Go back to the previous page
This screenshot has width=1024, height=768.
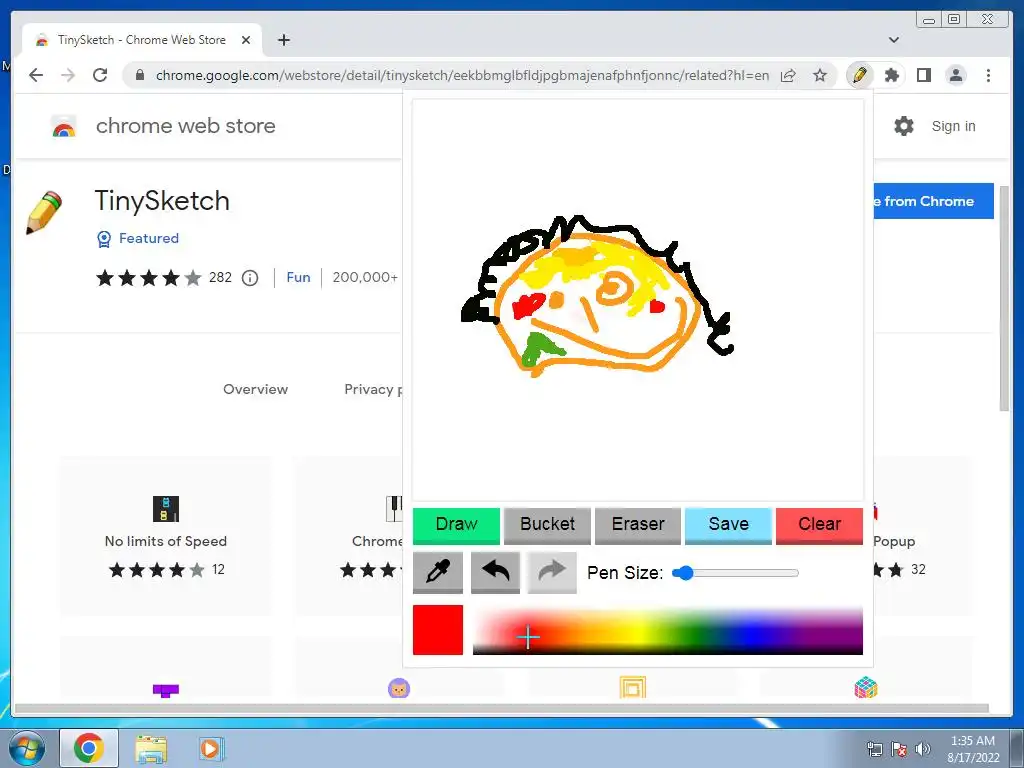coord(36,75)
